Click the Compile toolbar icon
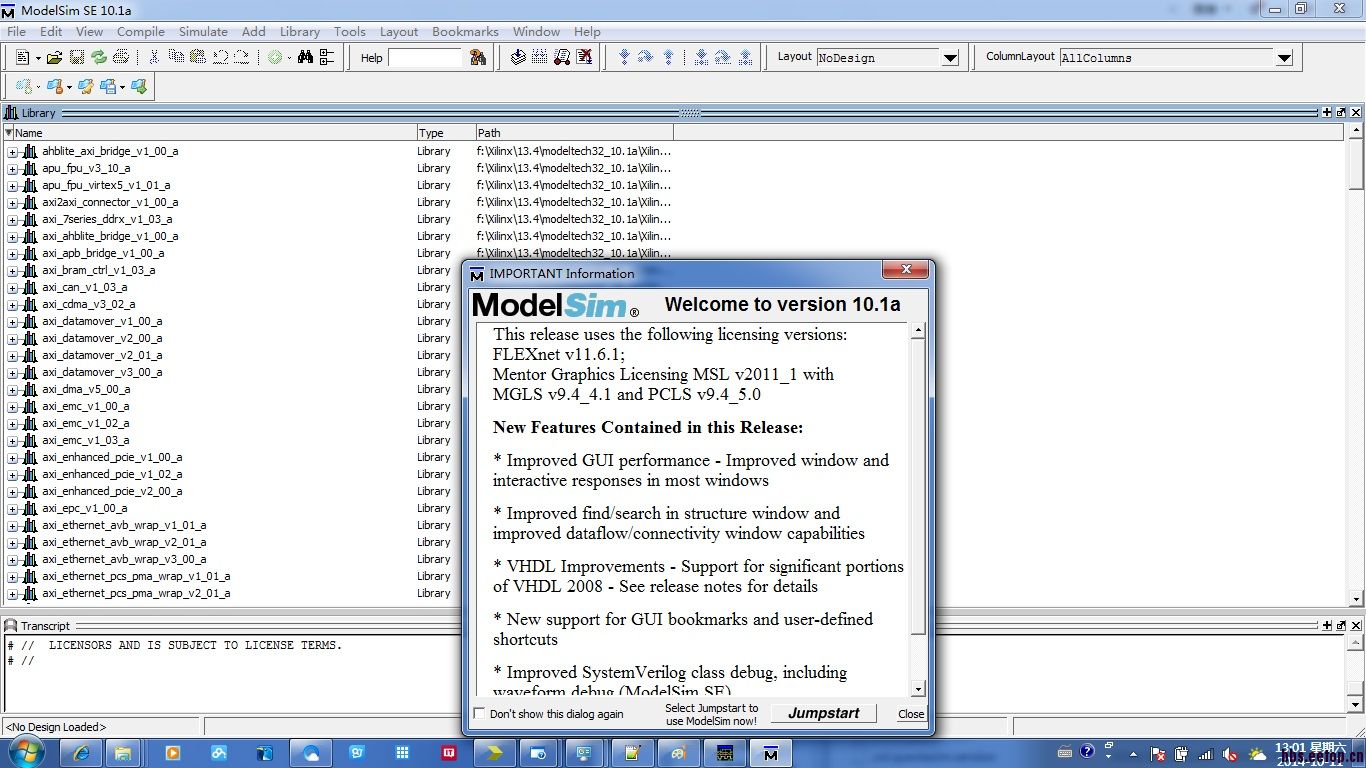This screenshot has height=768, width=1366. coord(518,58)
